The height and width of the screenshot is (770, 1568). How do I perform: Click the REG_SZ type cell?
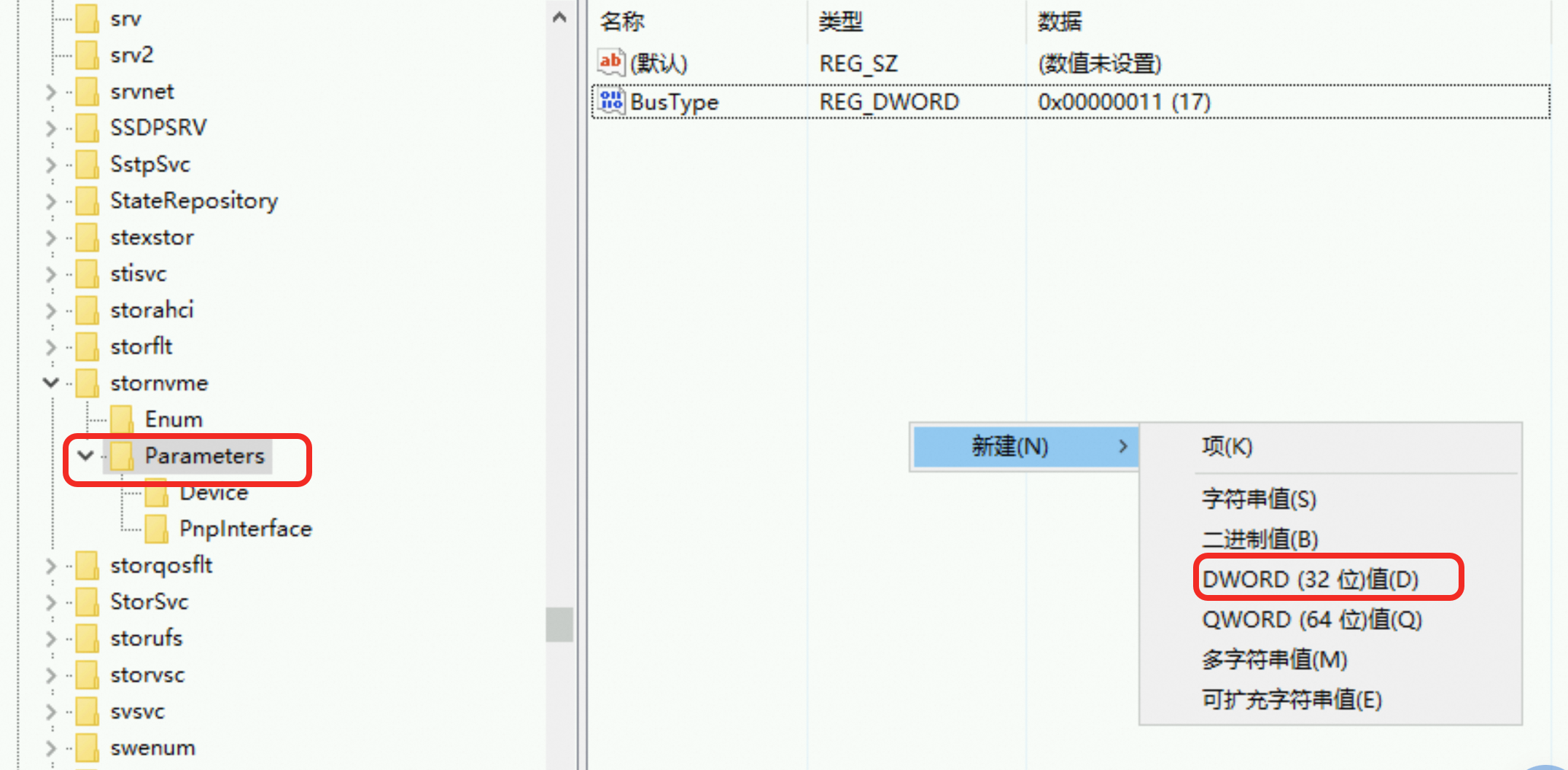(858, 63)
